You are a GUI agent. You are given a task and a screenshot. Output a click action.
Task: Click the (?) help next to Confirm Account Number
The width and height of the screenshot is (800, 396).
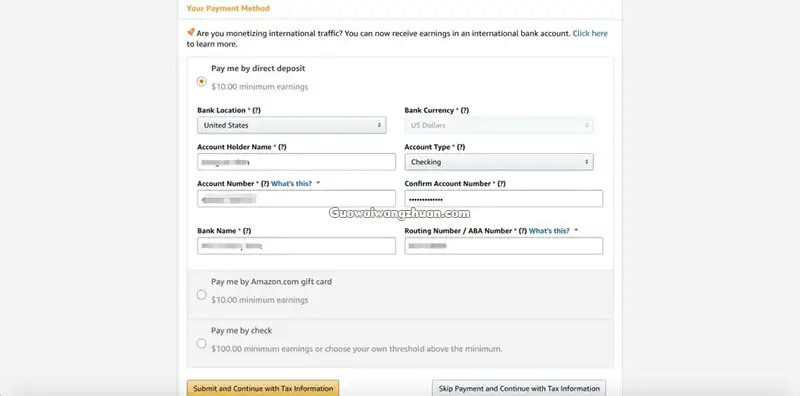(501, 184)
